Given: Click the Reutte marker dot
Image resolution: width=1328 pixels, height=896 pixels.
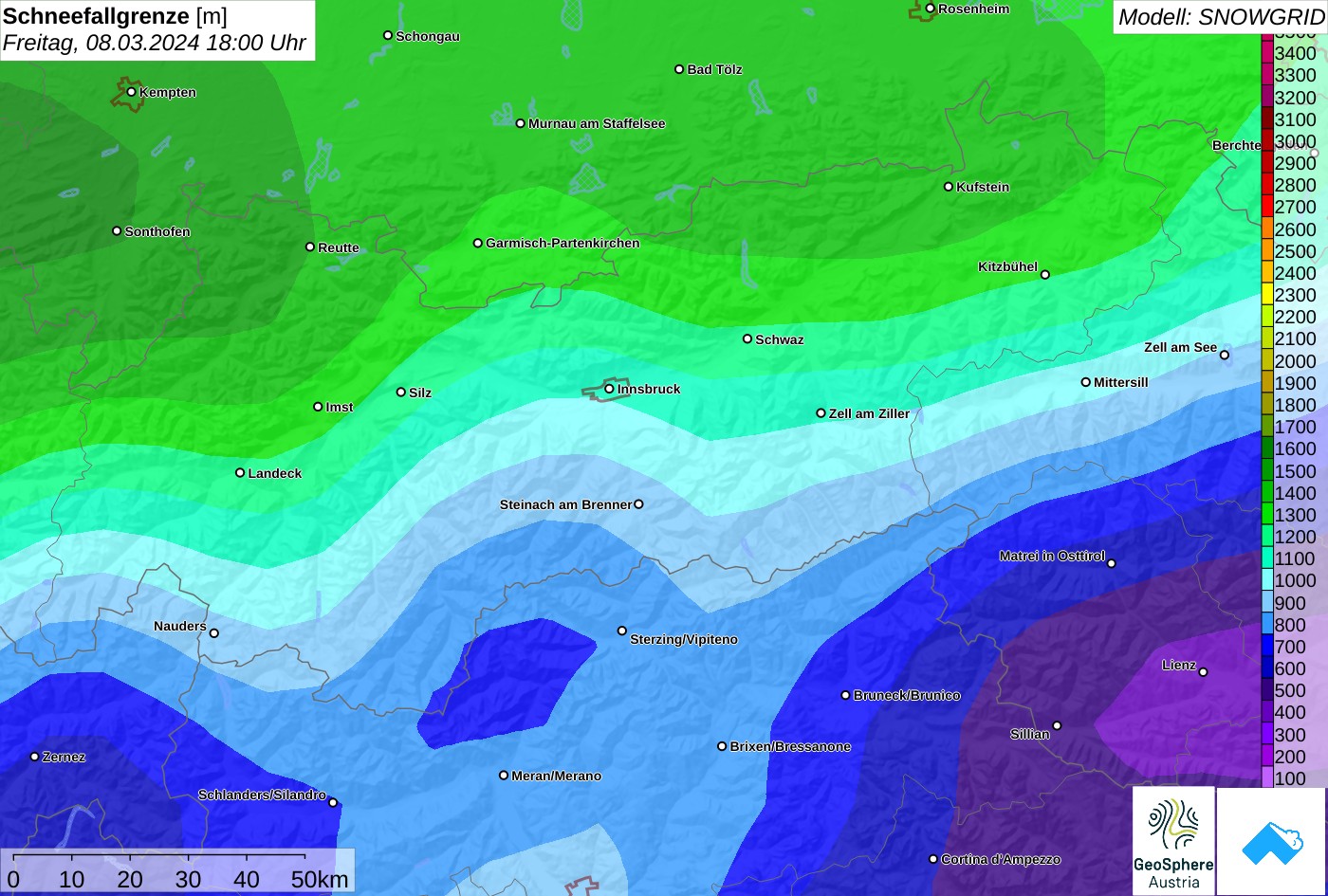Looking at the screenshot, I should 309,247.
